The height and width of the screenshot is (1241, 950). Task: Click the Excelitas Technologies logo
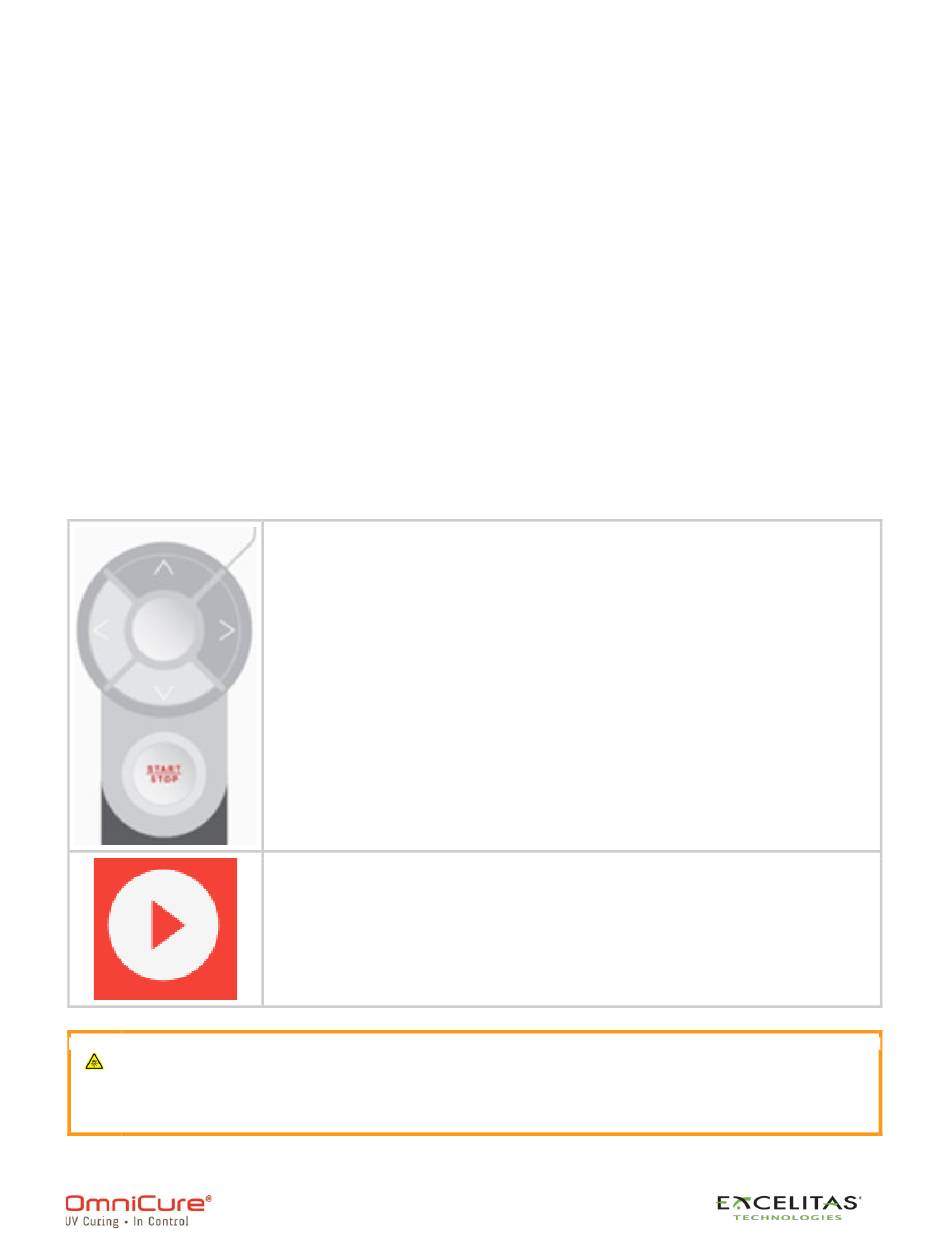(789, 1207)
